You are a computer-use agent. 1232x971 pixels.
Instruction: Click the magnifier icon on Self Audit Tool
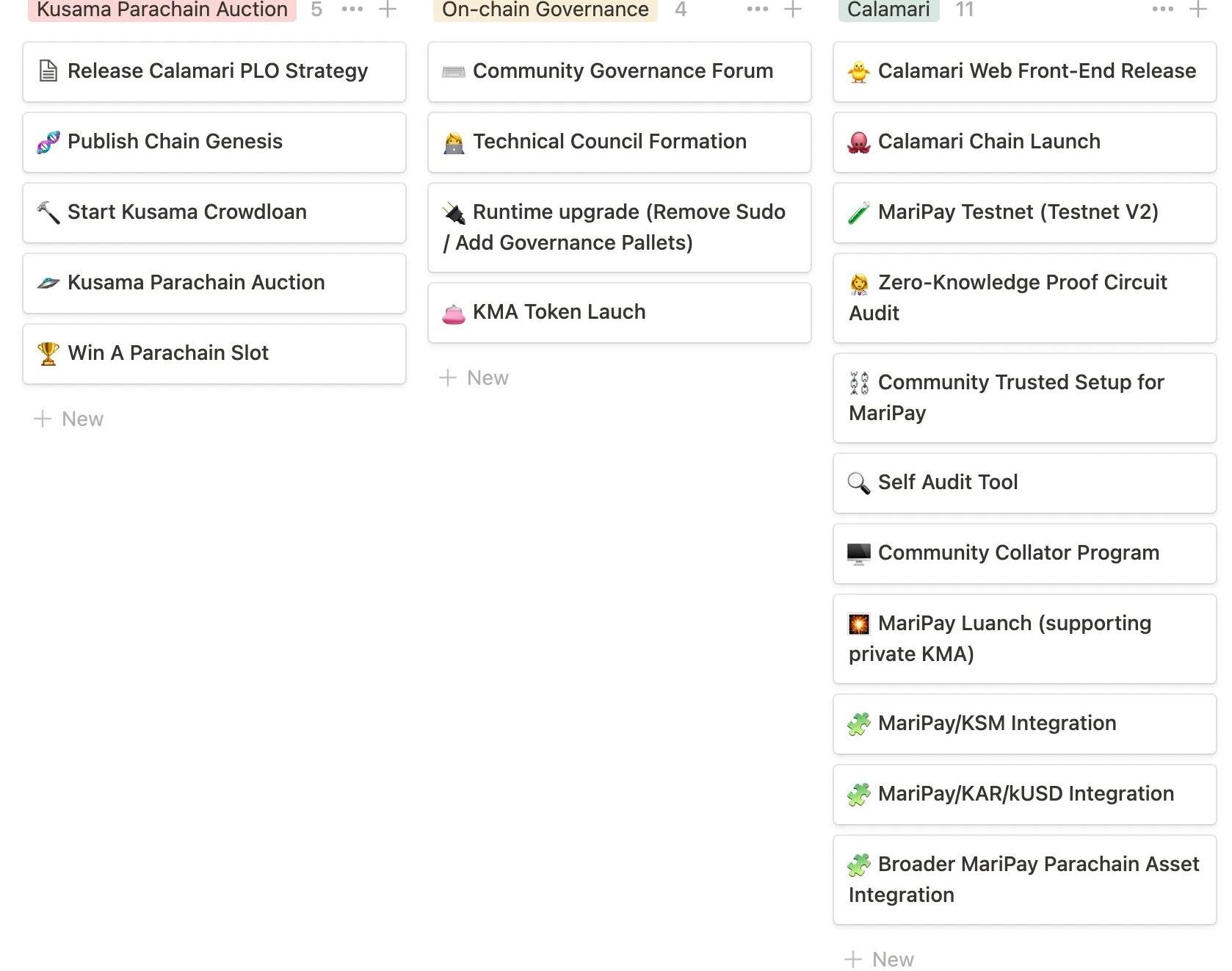pyautogui.click(x=858, y=483)
